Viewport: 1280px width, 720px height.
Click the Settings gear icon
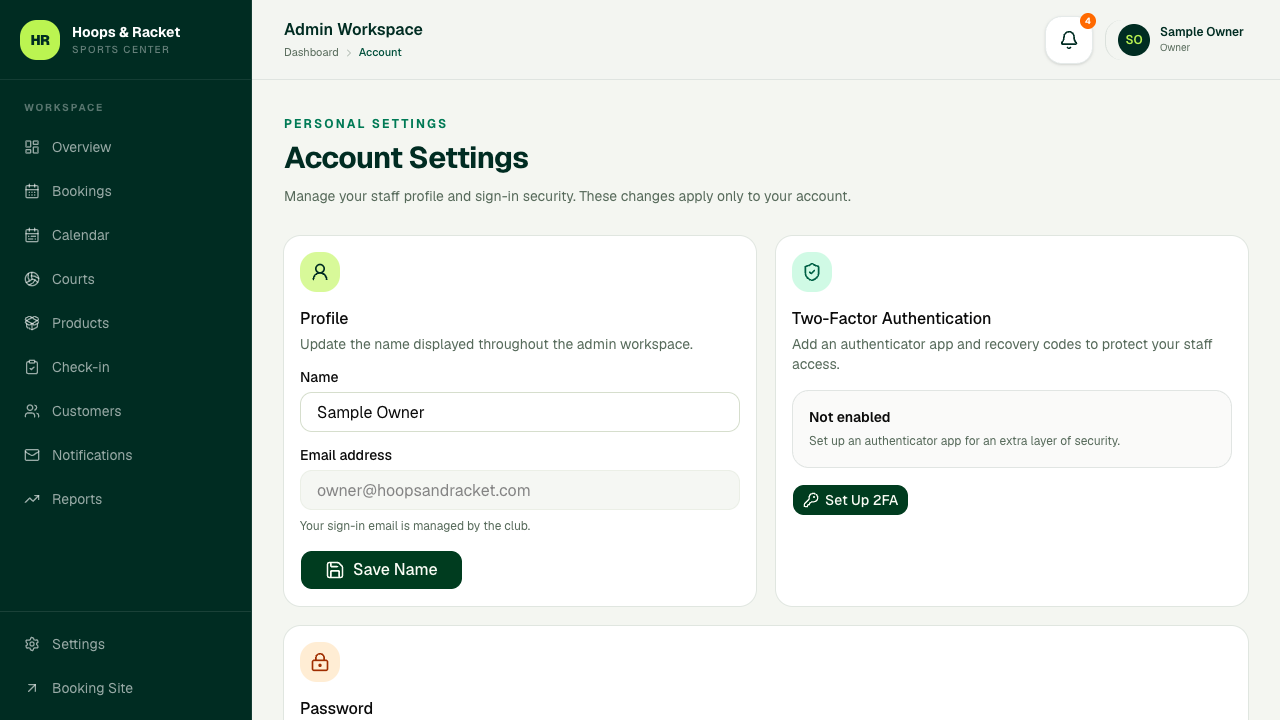32,644
